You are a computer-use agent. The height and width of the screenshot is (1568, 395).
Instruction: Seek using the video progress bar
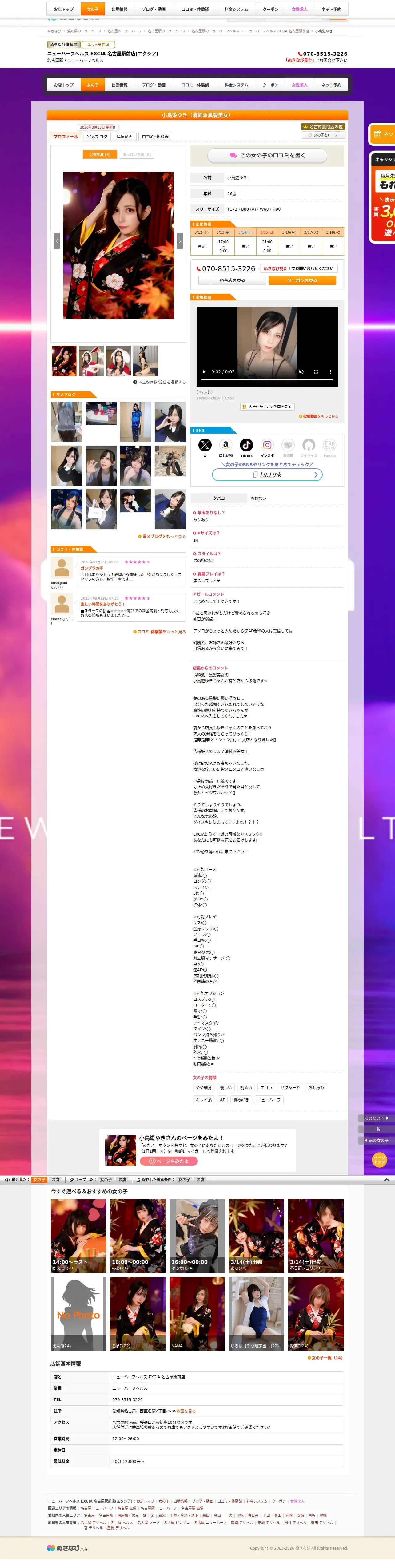tap(267, 380)
